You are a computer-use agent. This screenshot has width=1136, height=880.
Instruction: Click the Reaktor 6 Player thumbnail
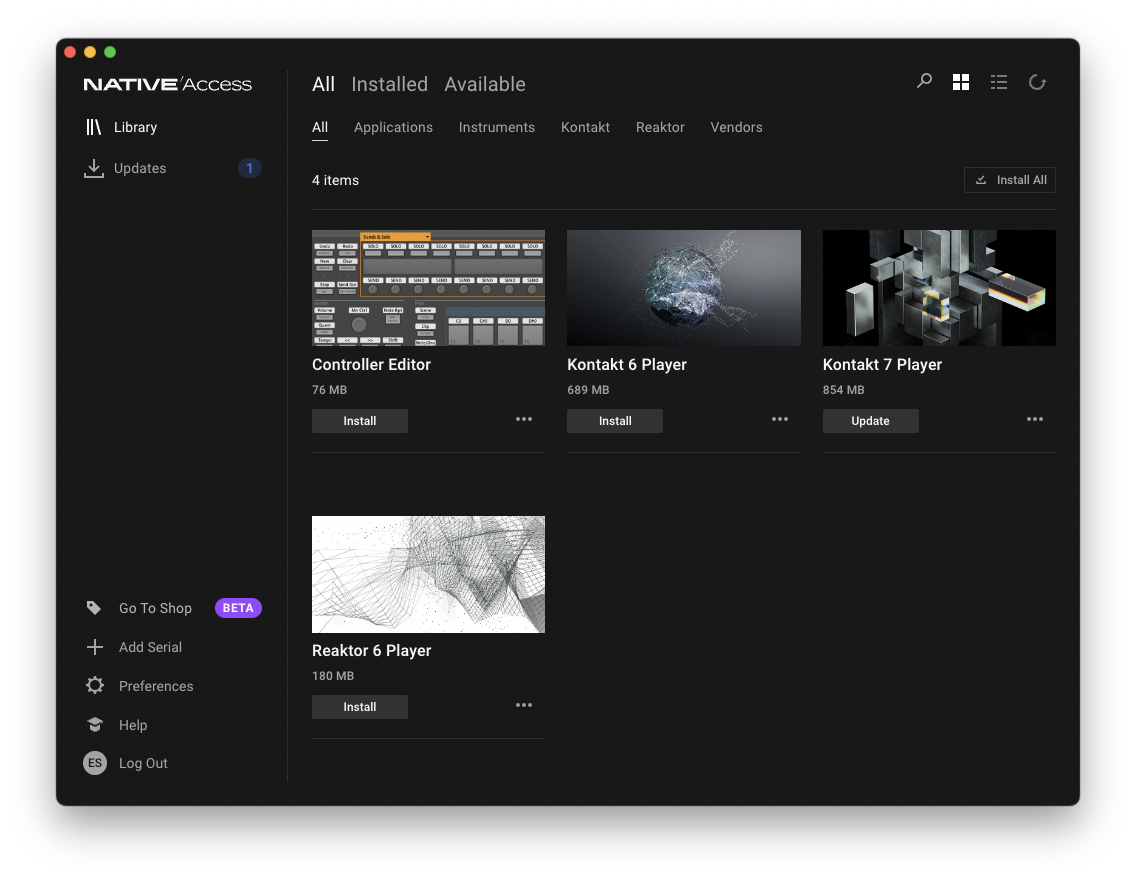click(x=428, y=574)
